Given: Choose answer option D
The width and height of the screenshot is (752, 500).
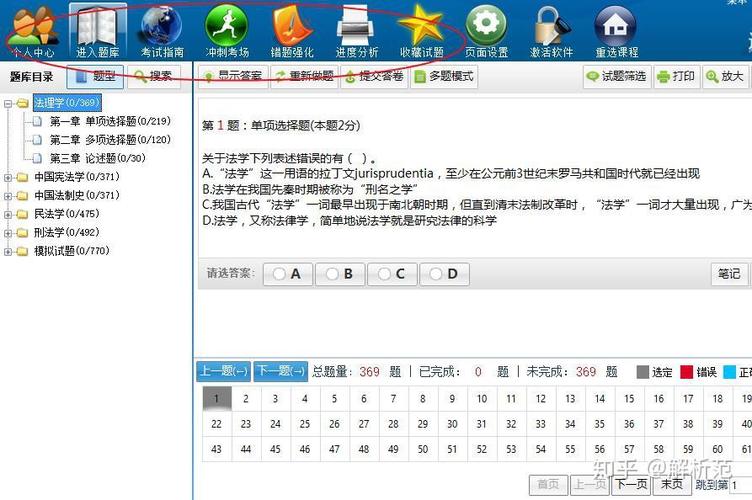Looking at the screenshot, I should (445, 274).
